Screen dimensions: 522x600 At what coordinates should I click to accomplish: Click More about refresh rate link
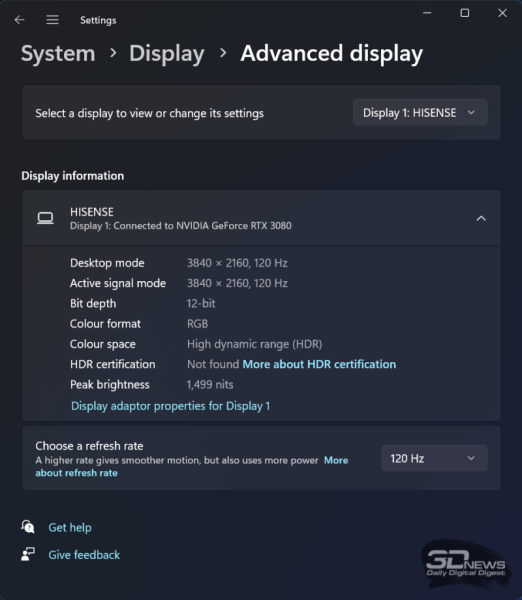pyautogui.click(x=192, y=466)
